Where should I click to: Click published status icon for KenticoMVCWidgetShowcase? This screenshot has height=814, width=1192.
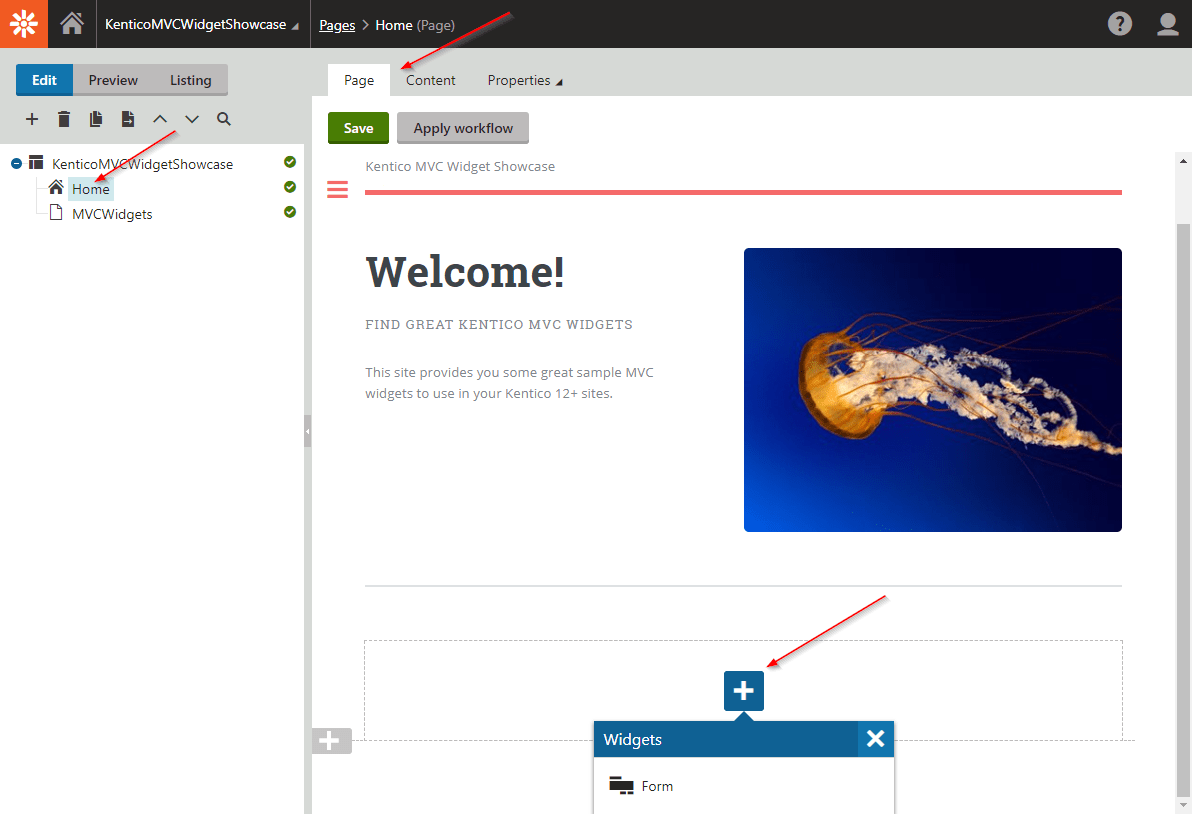tap(290, 162)
